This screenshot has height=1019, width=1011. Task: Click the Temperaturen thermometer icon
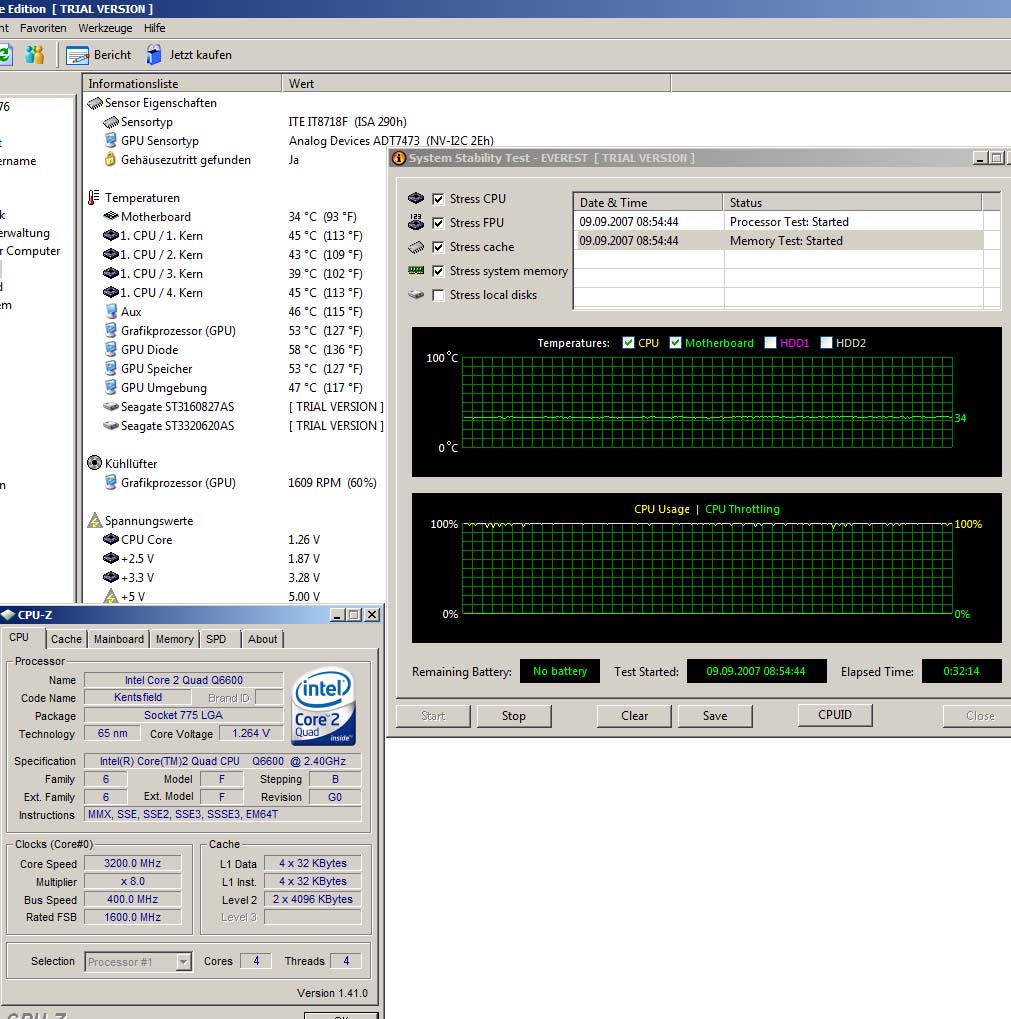pos(94,198)
